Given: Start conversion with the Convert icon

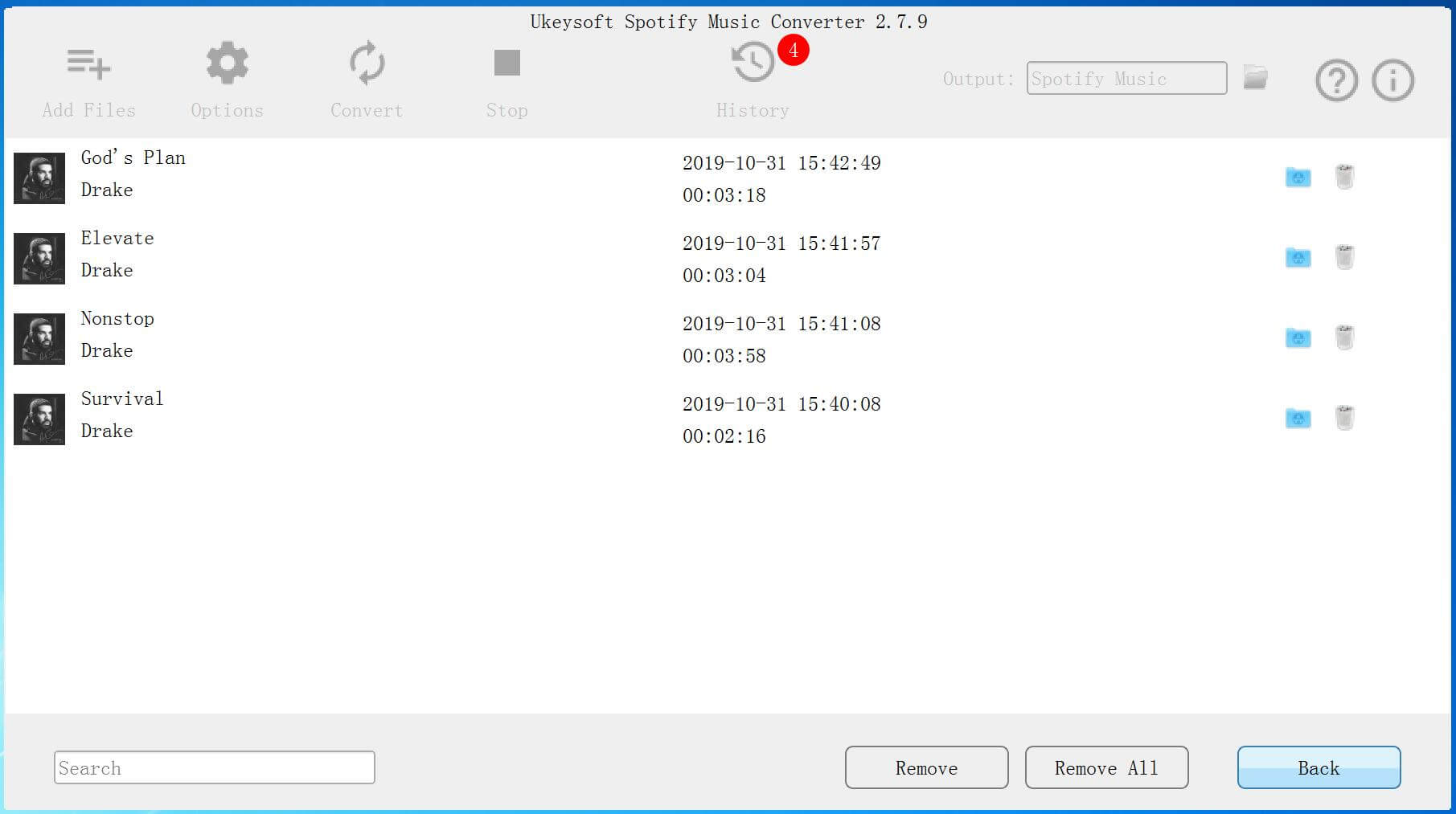Looking at the screenshot, I should pos(367,63).
